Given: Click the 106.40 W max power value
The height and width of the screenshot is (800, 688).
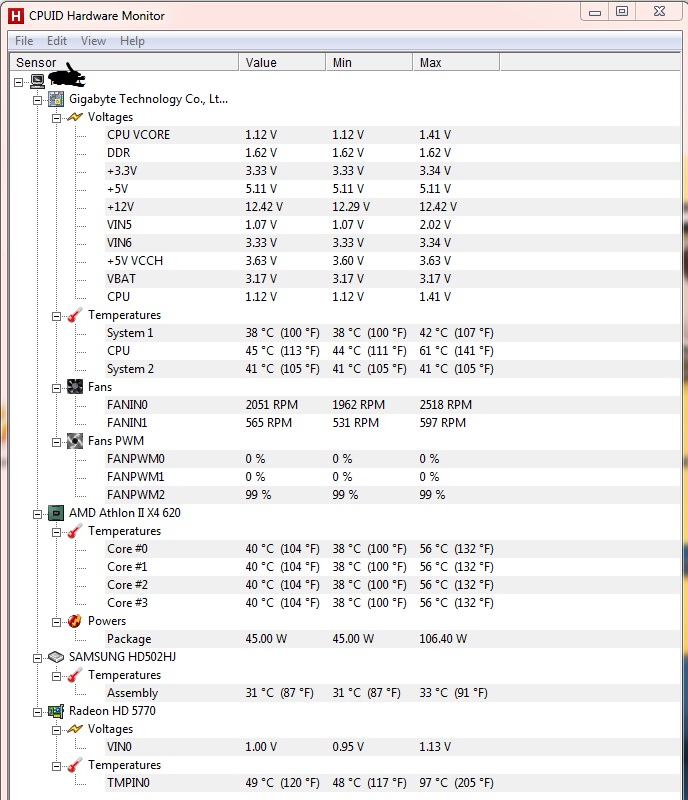Looking at the screenshot, I should (x=443, y=639).
